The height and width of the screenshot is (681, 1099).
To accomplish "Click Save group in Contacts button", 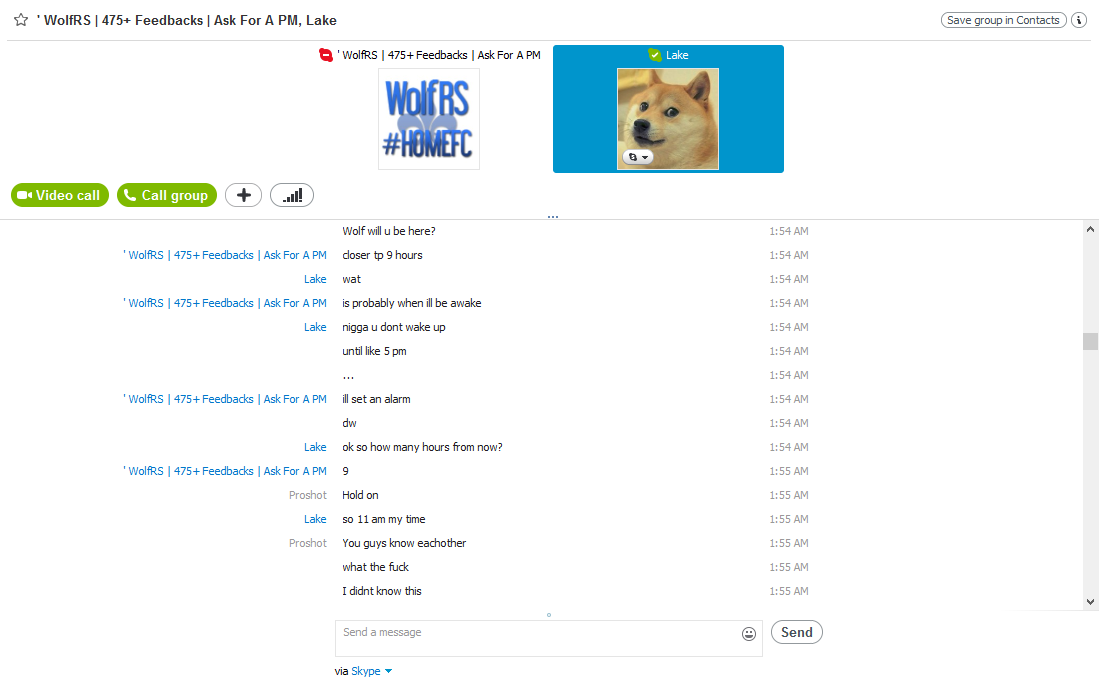I will tap(1003, 20).
